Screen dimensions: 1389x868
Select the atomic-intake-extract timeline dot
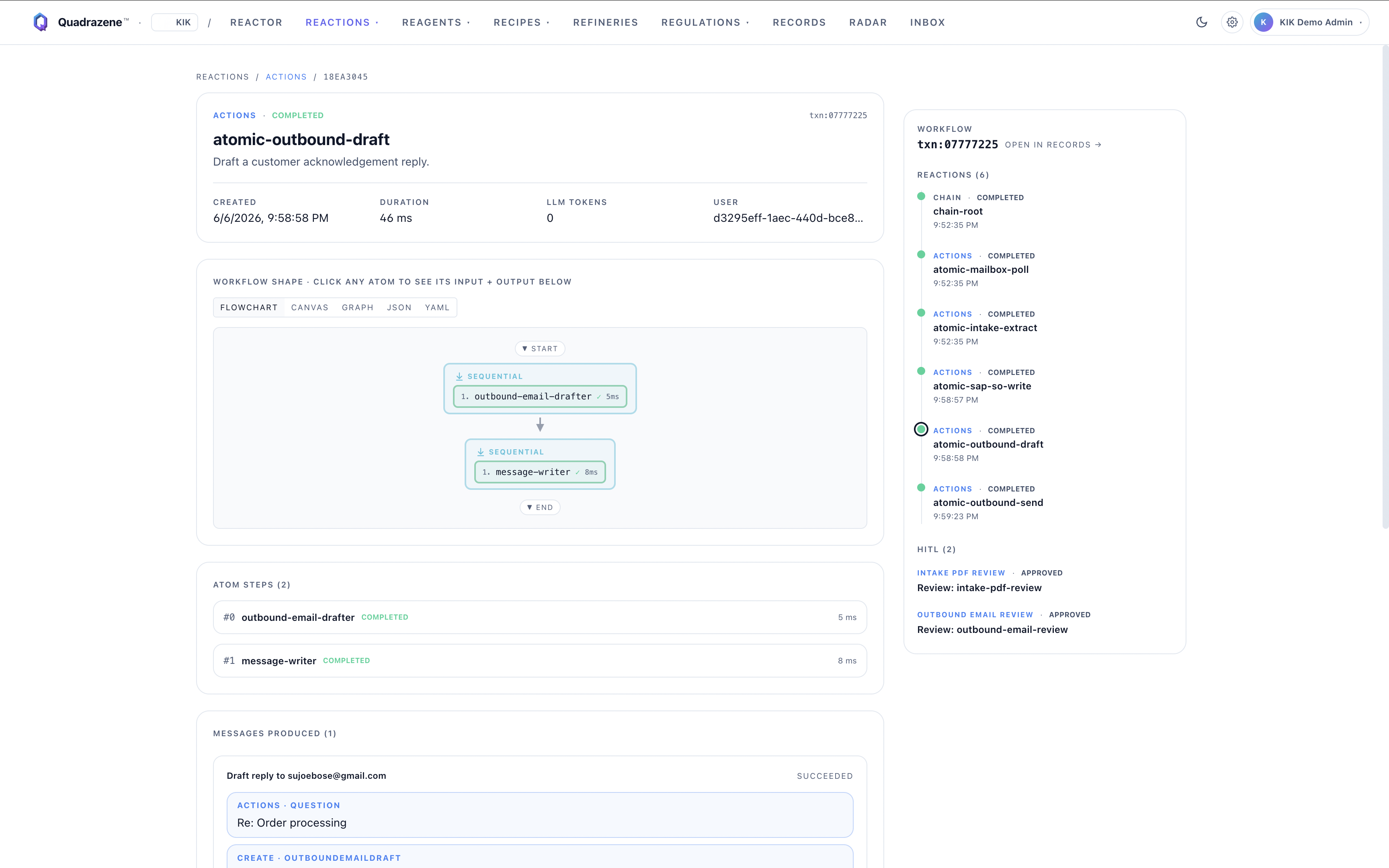[921, 313]
